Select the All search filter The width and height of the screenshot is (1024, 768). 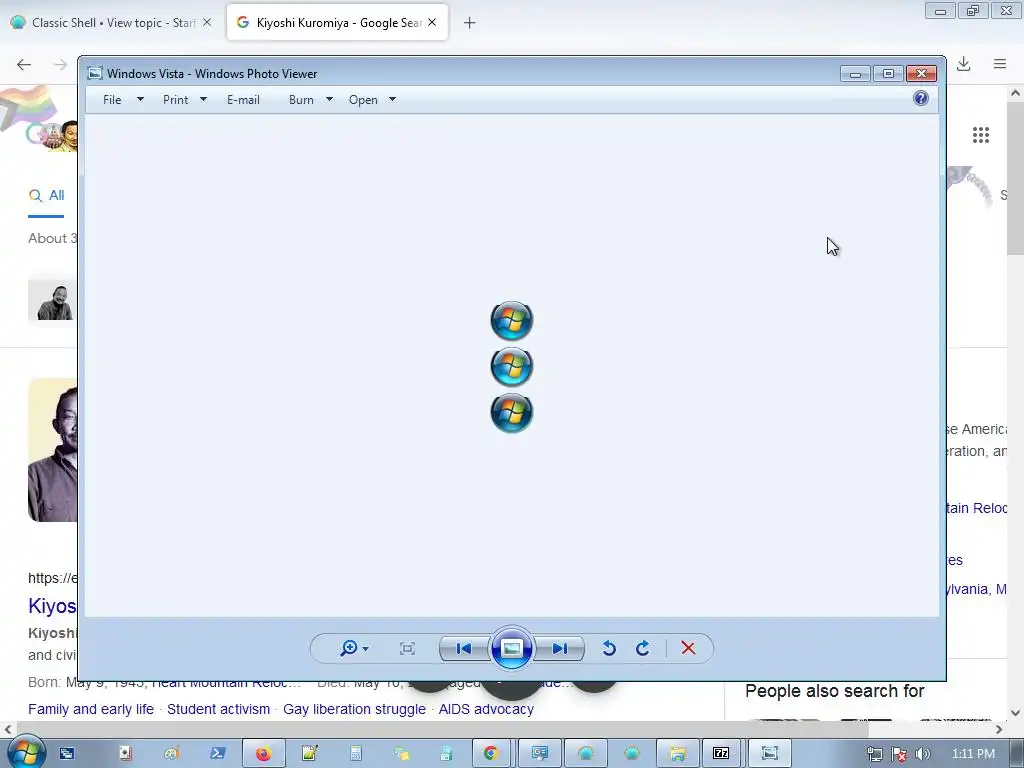[x=46, y=195]
